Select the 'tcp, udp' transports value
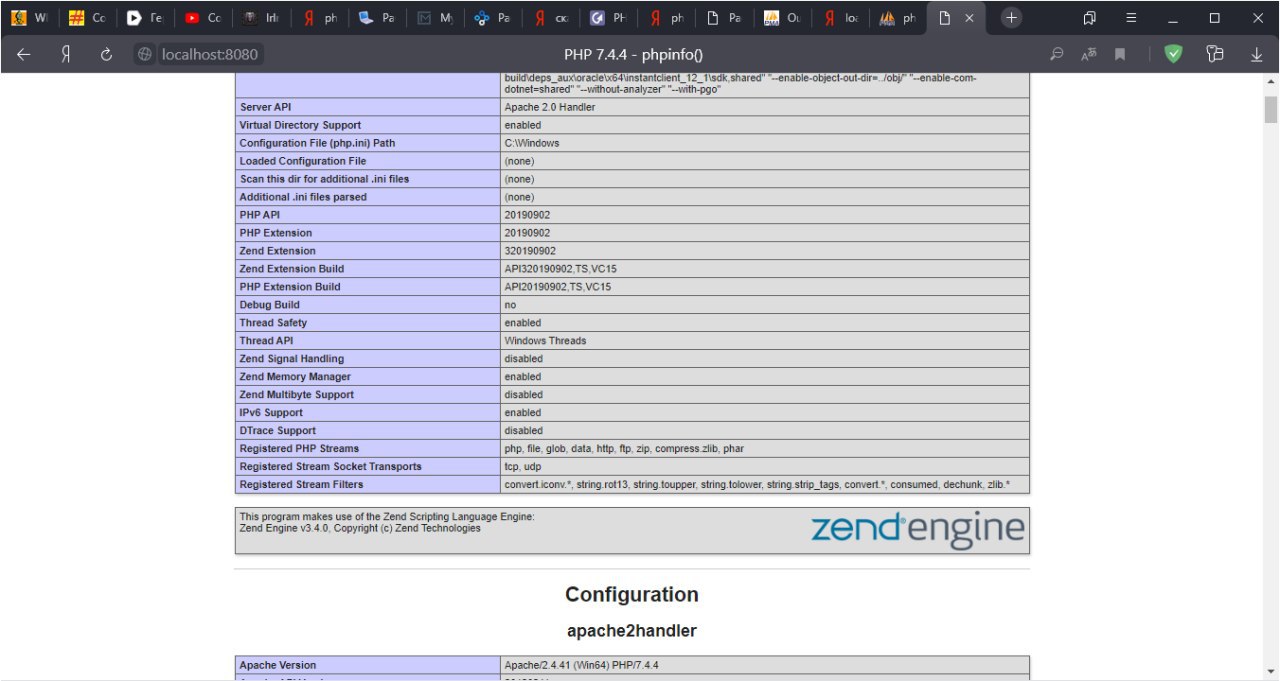1280x681 pixels. 522,467
